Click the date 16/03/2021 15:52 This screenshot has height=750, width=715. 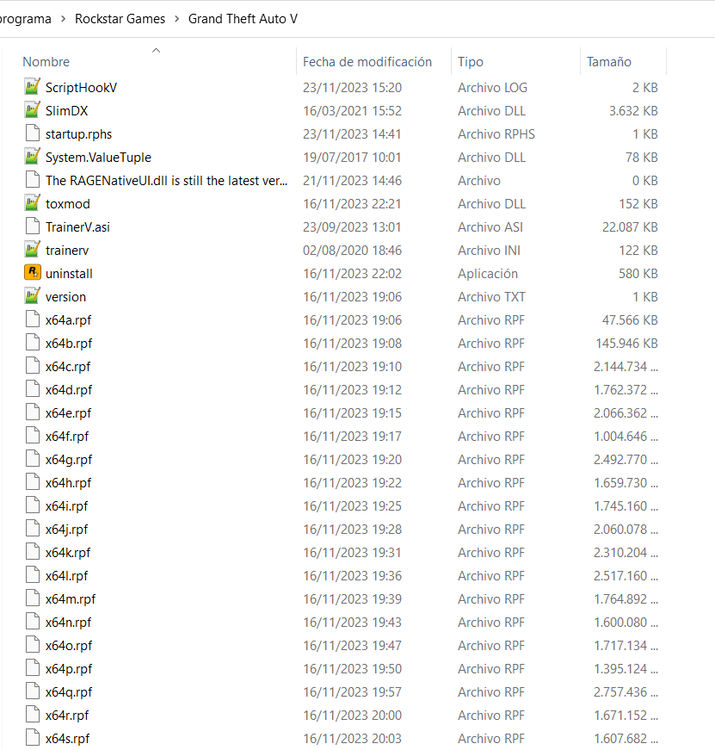(352, 111)
